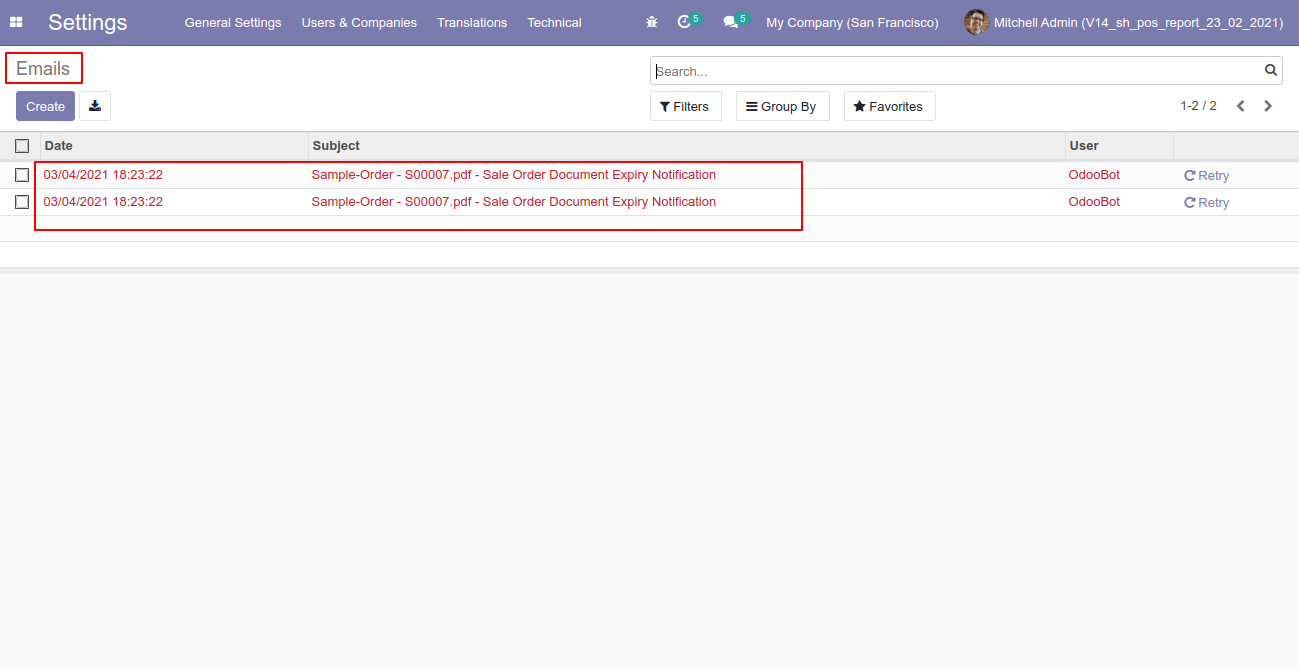Click the search magnifier icon

point(1271,70)
